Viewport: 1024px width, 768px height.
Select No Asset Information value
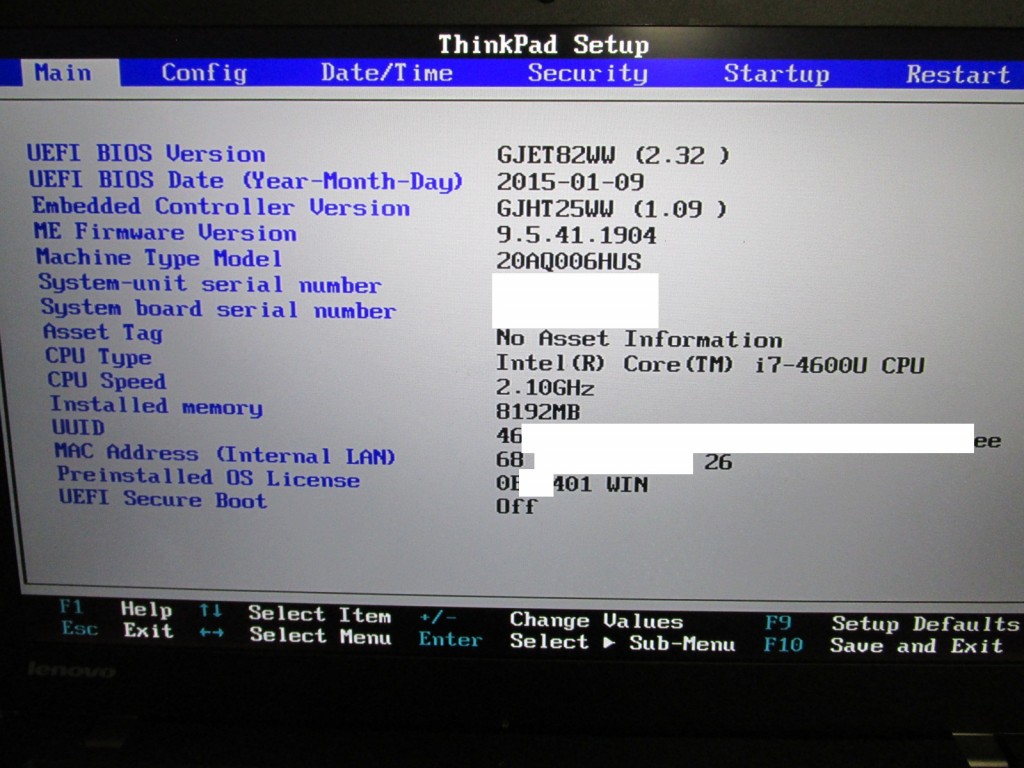(x=639, y=338)
